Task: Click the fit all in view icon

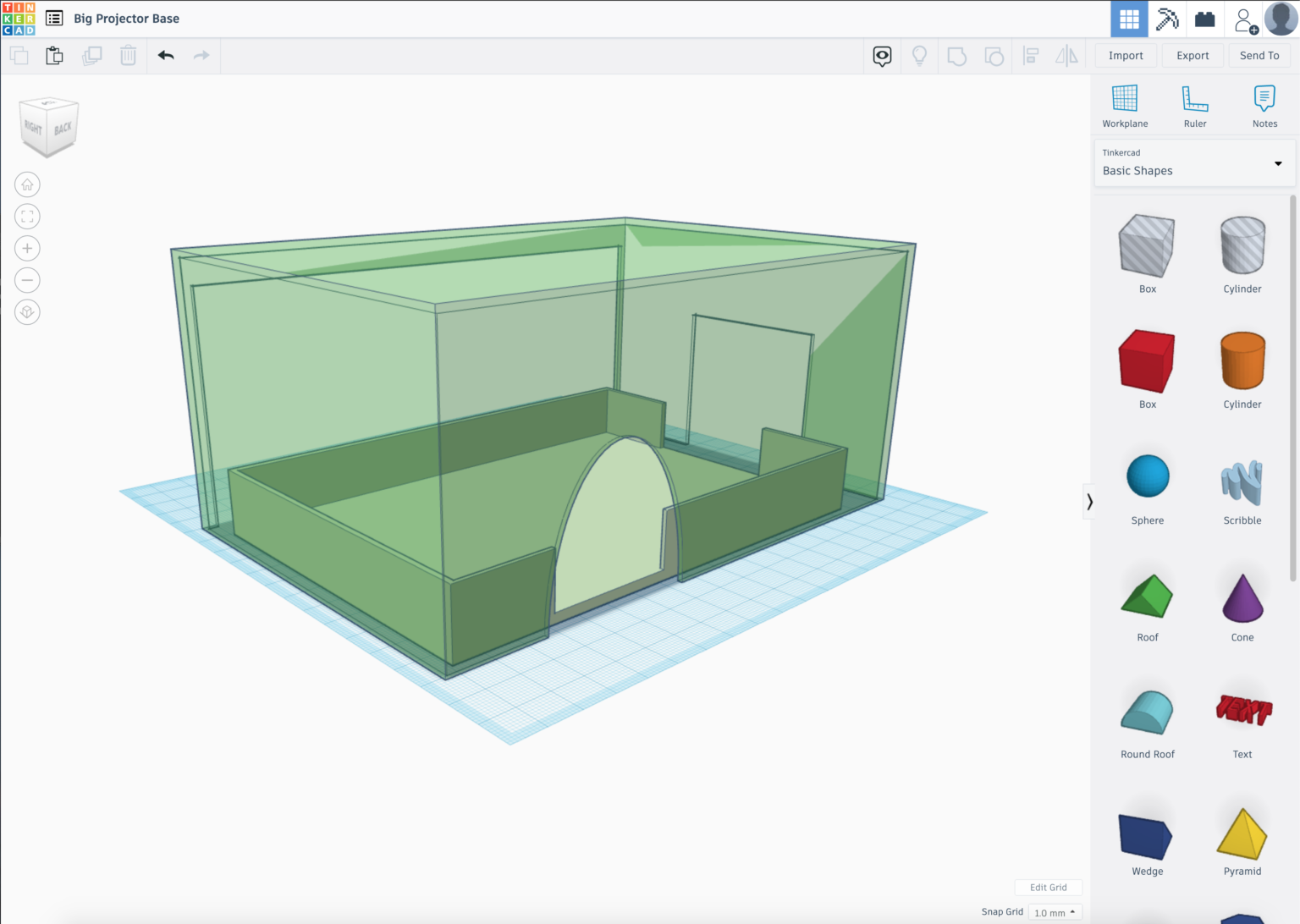Action: (x=27, y=217)
